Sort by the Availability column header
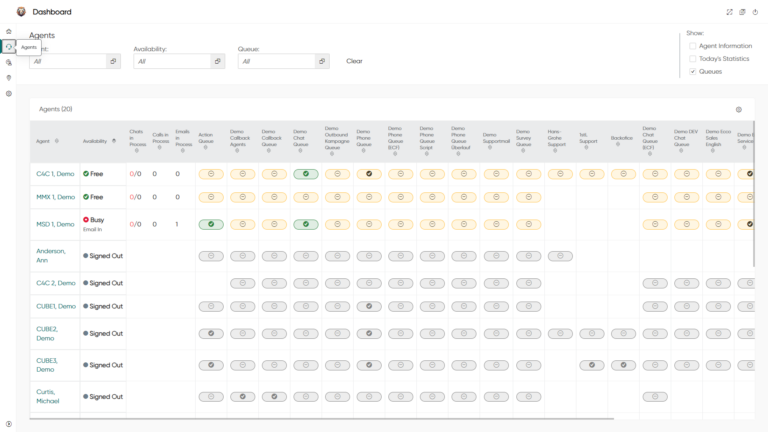Viewport: 768px width, 432px height. [95, 141]
